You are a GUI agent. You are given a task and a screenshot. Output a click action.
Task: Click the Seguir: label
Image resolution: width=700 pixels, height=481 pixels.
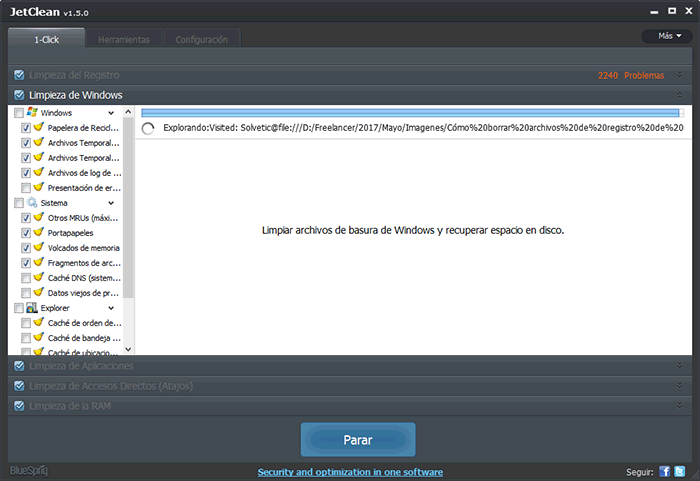(x=640, y=472)
